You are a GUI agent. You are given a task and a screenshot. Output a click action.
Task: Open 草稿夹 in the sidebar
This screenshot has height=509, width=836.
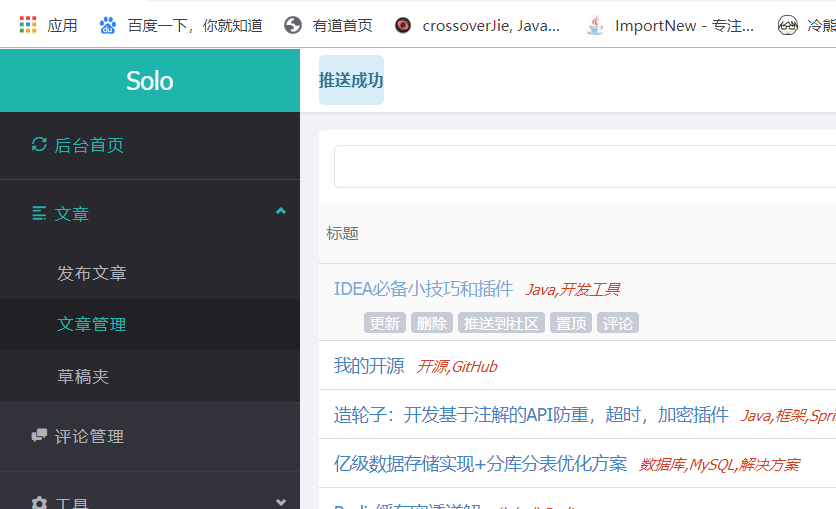point(83,376)
